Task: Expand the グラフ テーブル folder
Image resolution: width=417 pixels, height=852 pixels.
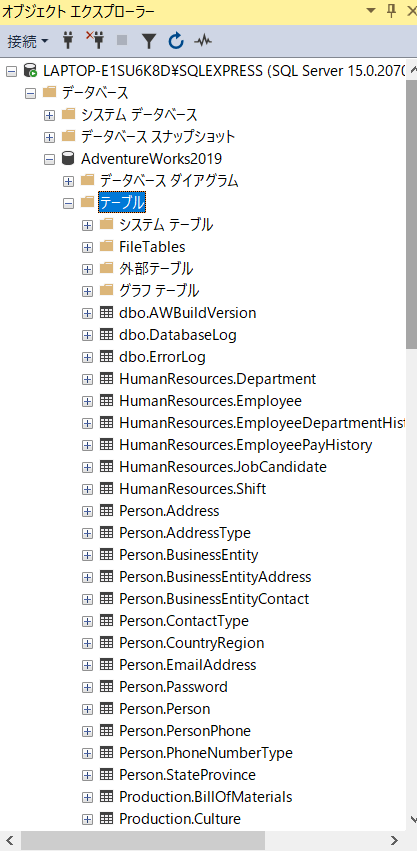Action: tap(87, 291)
